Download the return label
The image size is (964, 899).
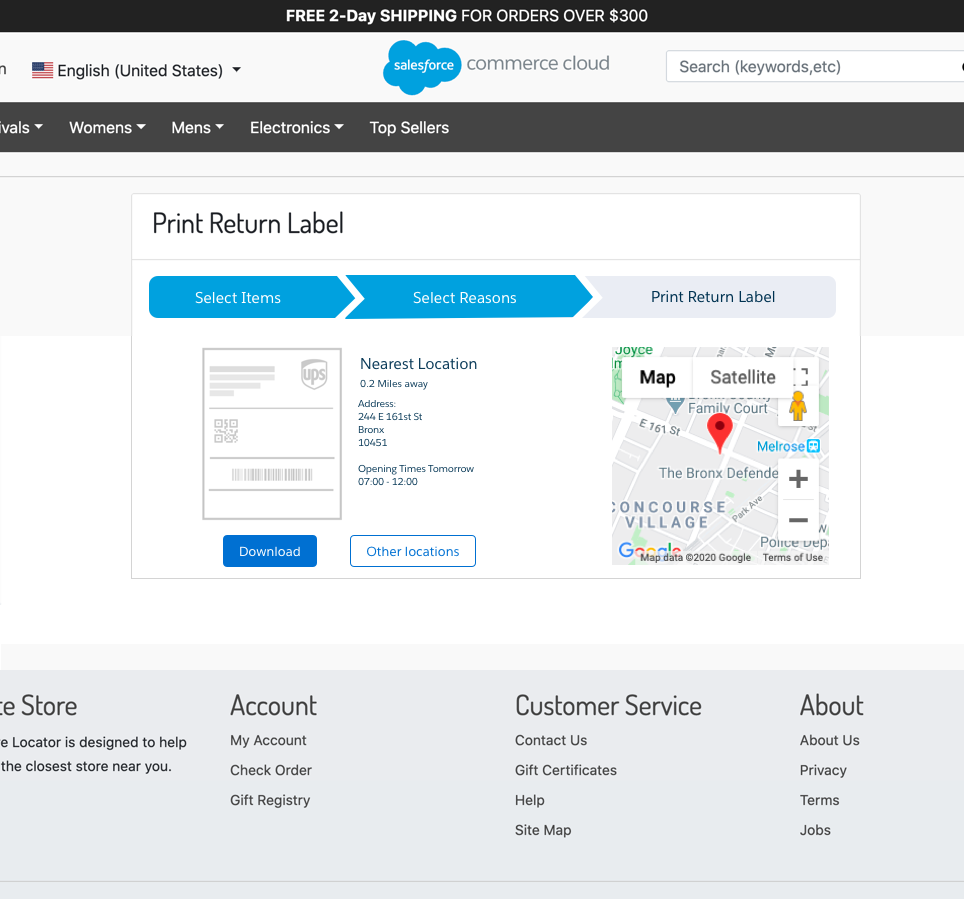pos(270,551)
